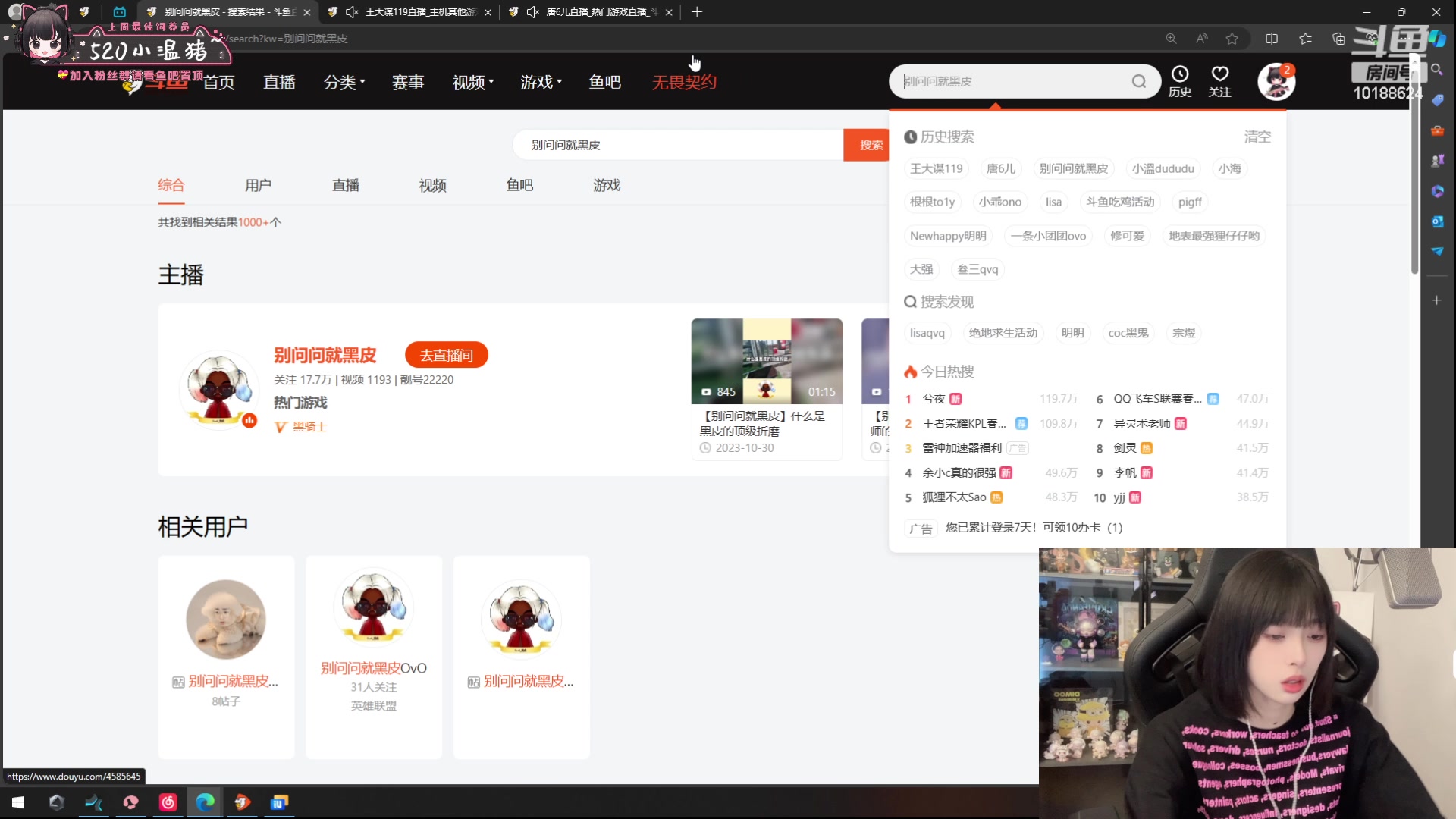This screenshot has width=1456, height=819.
Task: Open the 鱼吧 navigation item
Action: pyautogui.click(x=605, y=82)
